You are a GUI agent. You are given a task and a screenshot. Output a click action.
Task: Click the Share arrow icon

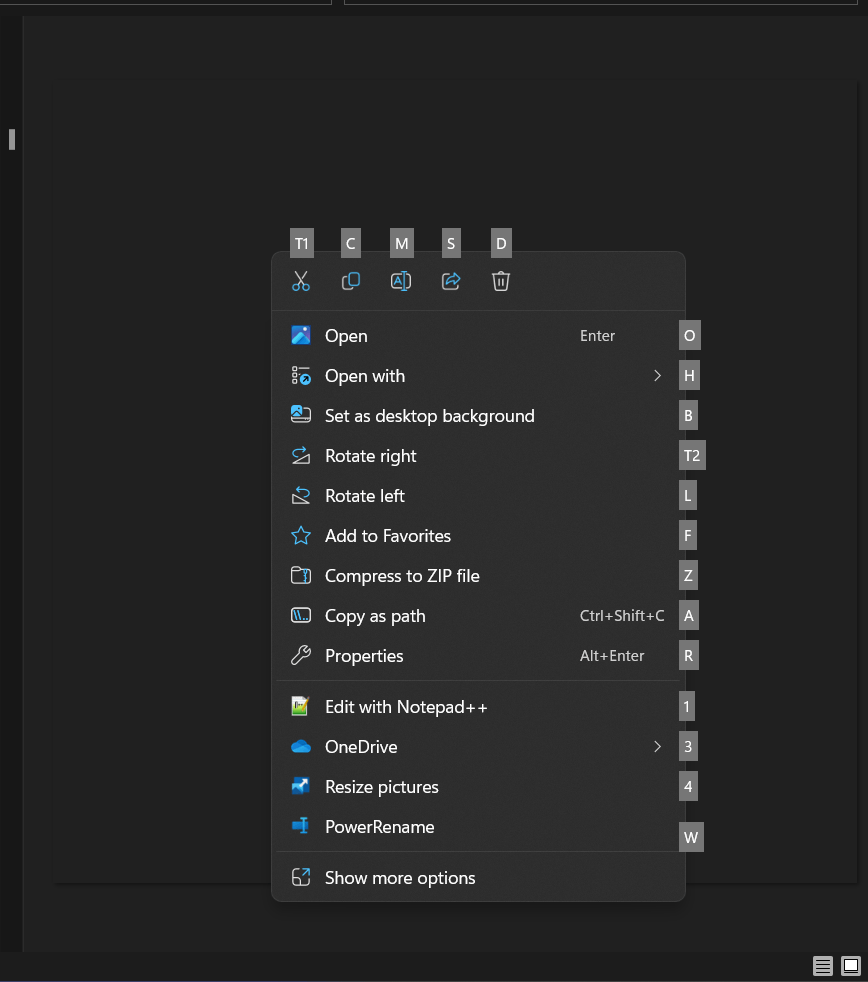click(x=451, y=281)
